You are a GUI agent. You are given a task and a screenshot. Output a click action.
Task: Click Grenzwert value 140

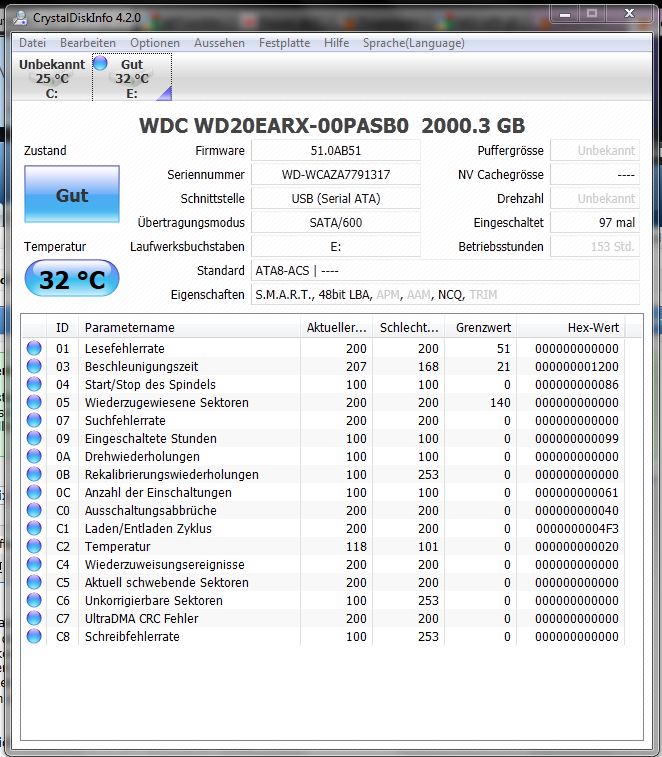tap(500, 403)
